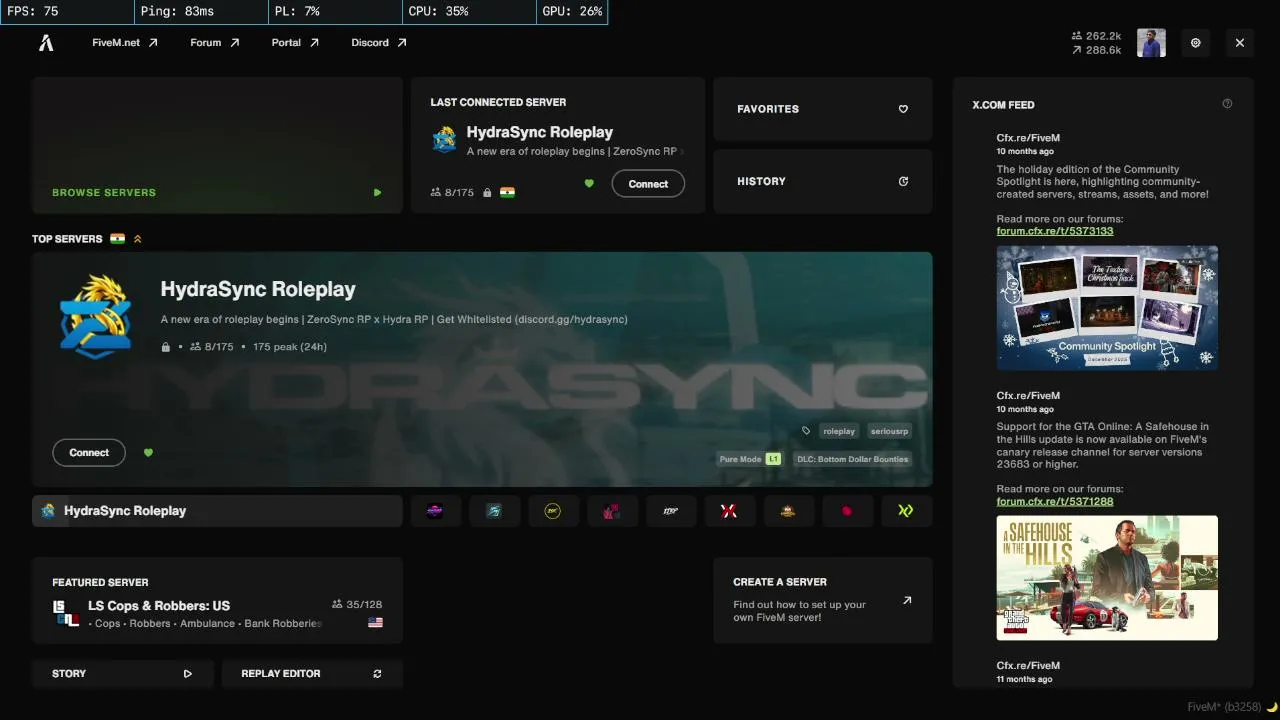Open the Create a Server card

[823, 600]
